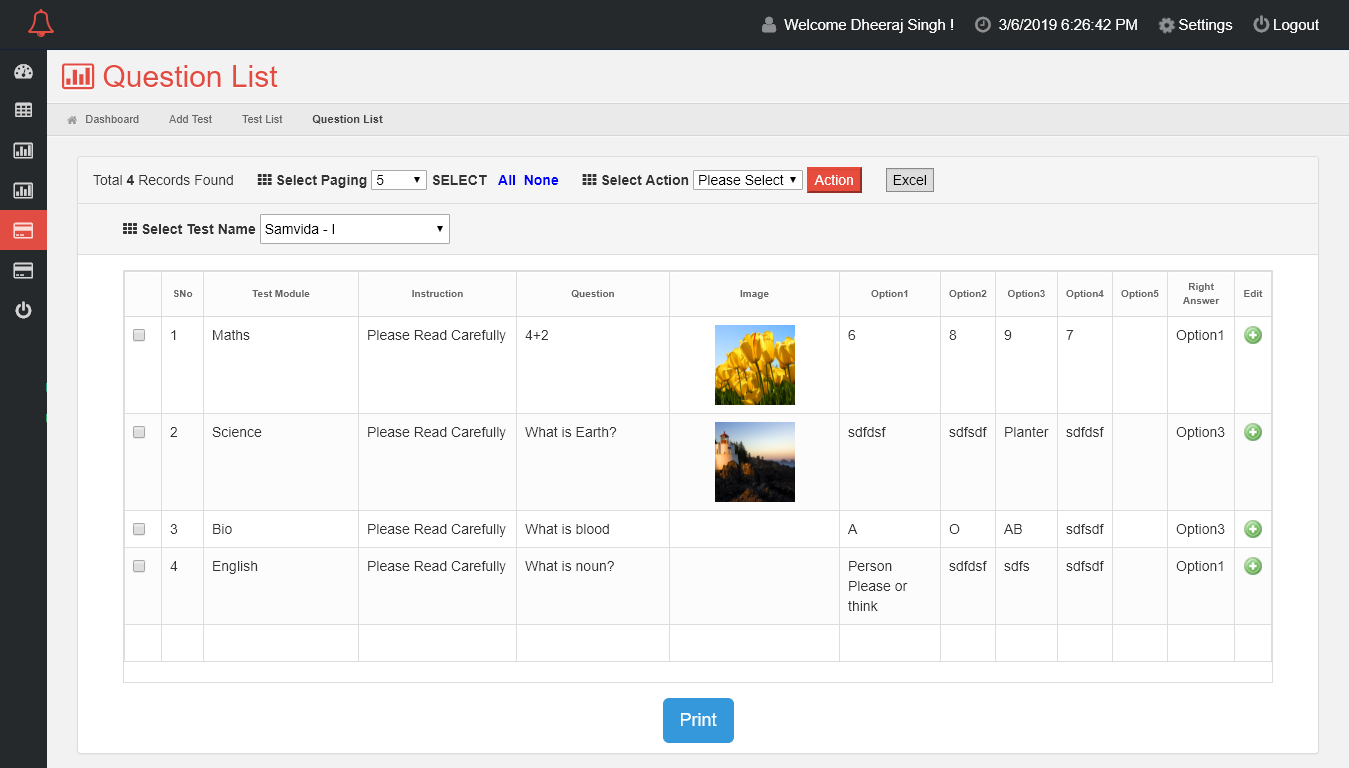Click the red notification bell icon
This screenshot has height=768, width=1349.
point(41,24)
